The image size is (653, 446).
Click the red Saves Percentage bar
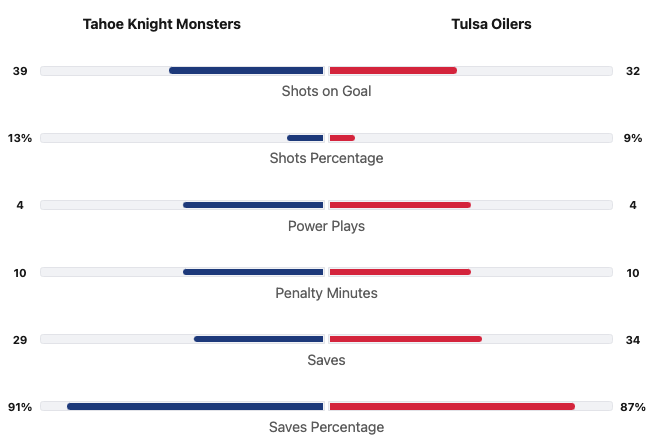[x=452, y=406]
